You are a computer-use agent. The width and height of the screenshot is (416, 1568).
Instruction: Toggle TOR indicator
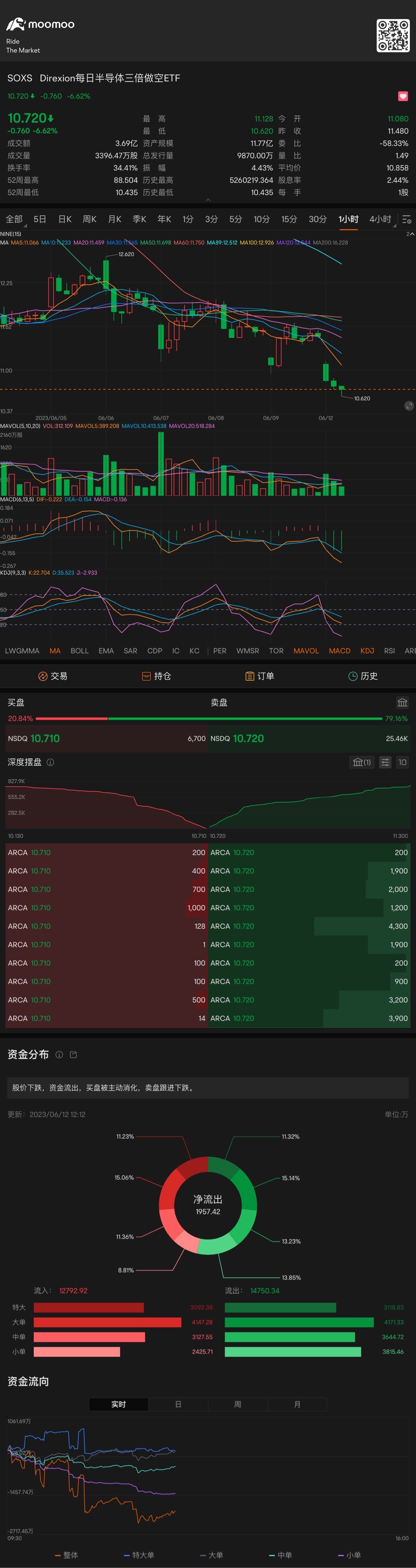pyautogui.click(x=276, y=651)
